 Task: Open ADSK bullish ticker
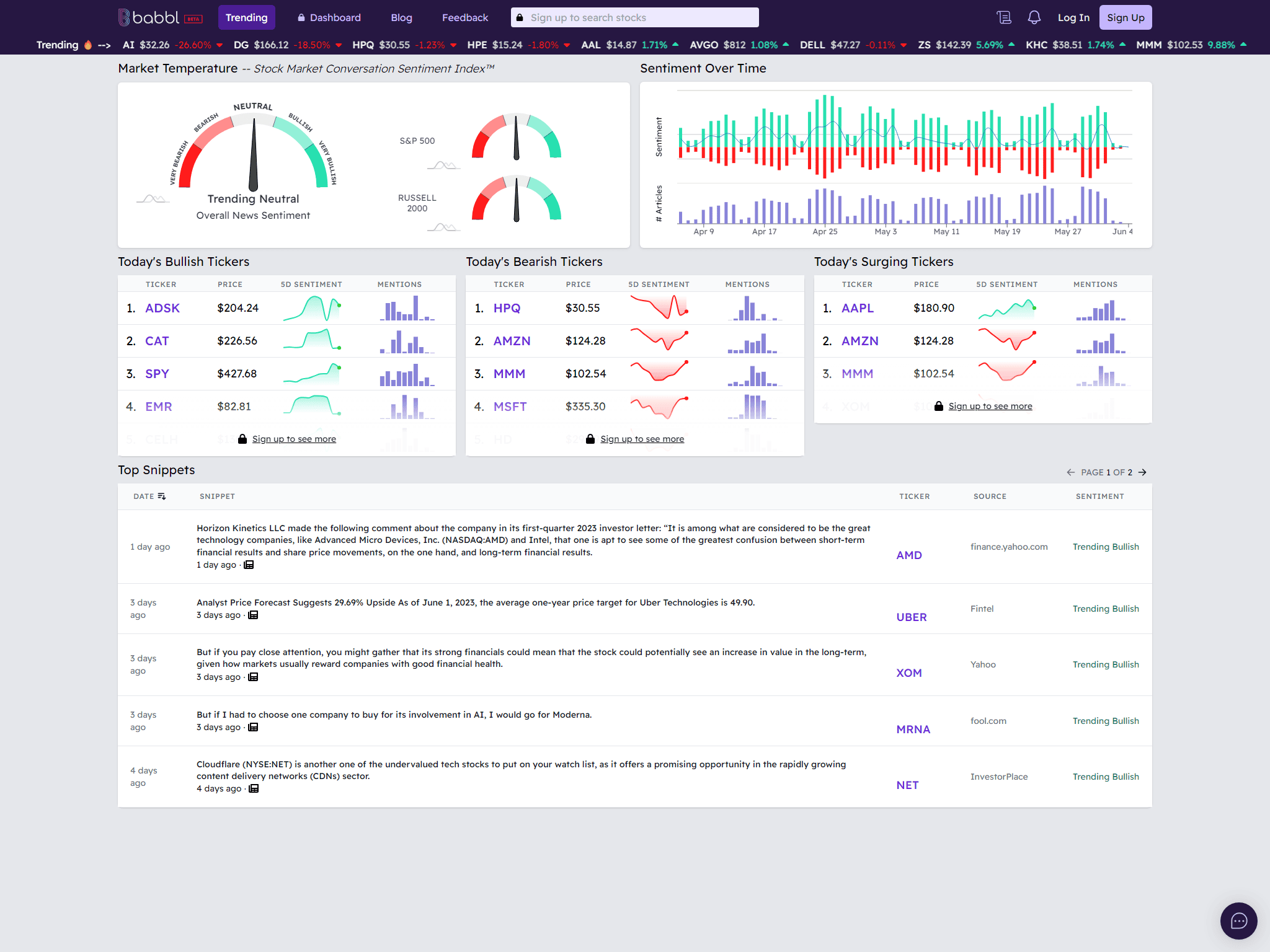pos(162,308)
